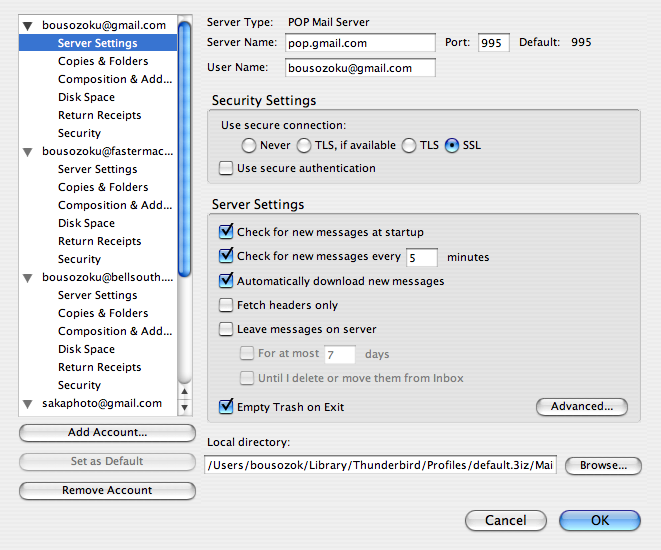Click the check interval minutes field
Screen dimensions: 661x550
pos(422,258)
